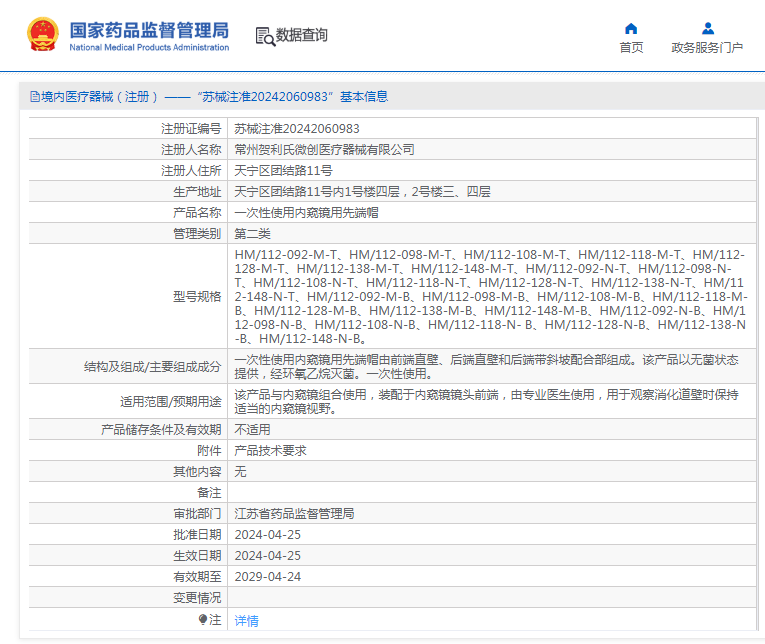Click the 注册人住所 row label
The image size is (765, 644).
click(191, 171)
